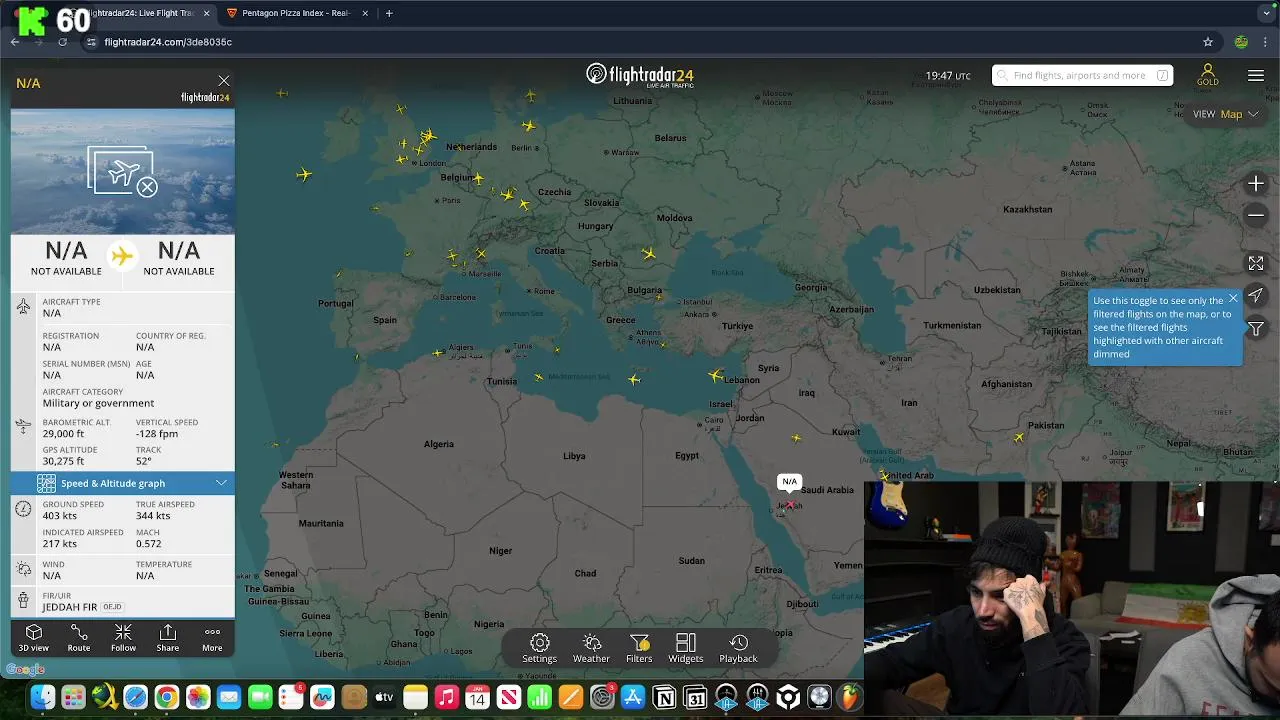This screenshot has height=720, width=1280.
Task: Enter fullscreen map mode
Action: click(x=1256, y=263)
